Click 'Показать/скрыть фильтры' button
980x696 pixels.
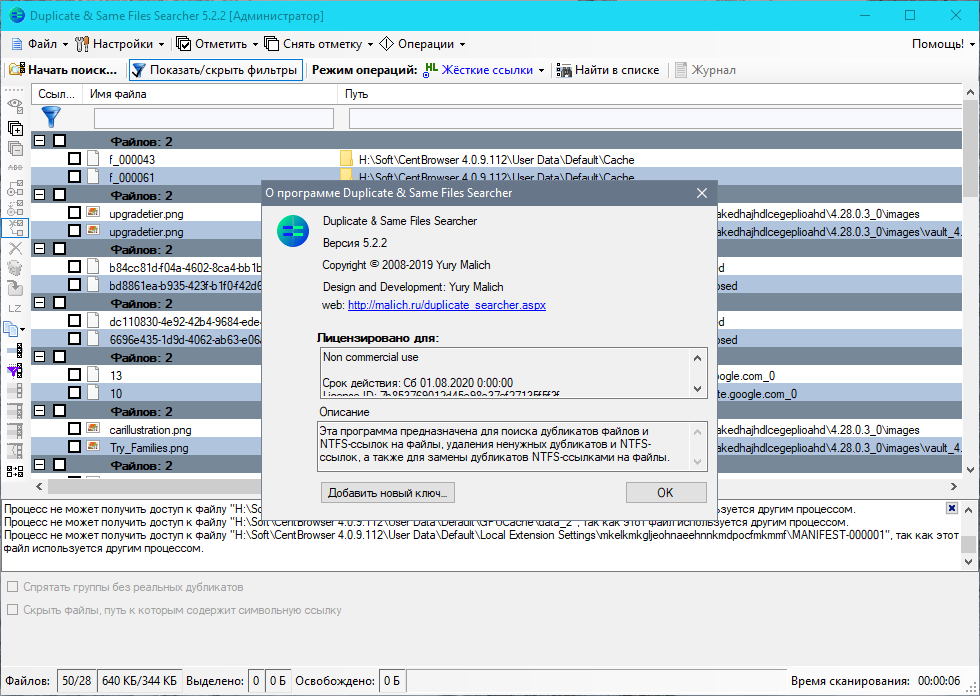[216, 70]
